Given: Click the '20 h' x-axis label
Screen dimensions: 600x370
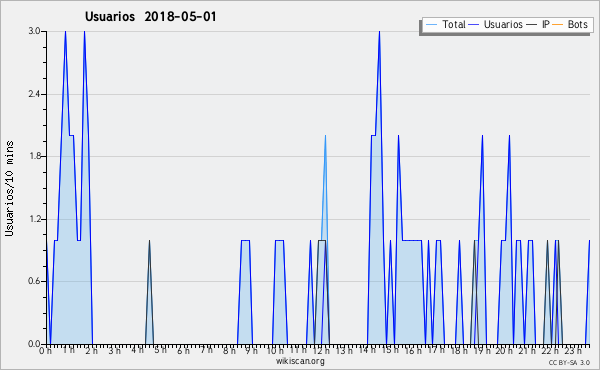Looking at the screenshot, I should (x=505, y=351).
